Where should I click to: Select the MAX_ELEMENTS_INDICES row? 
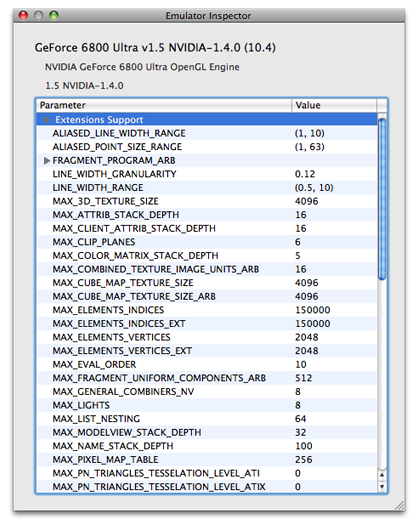tap(207, 310)
